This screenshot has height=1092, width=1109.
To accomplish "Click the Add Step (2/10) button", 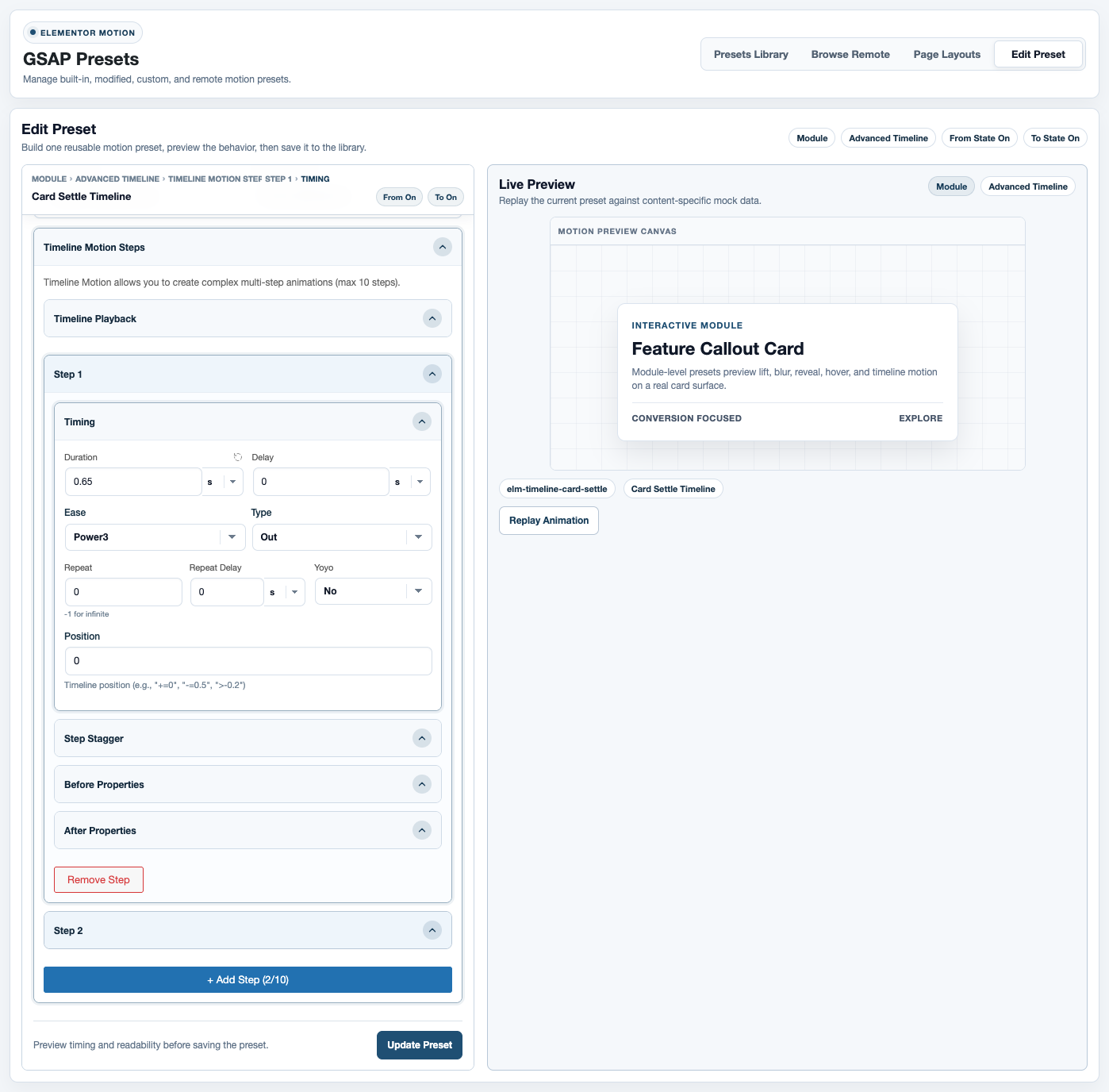I will 248,979.
